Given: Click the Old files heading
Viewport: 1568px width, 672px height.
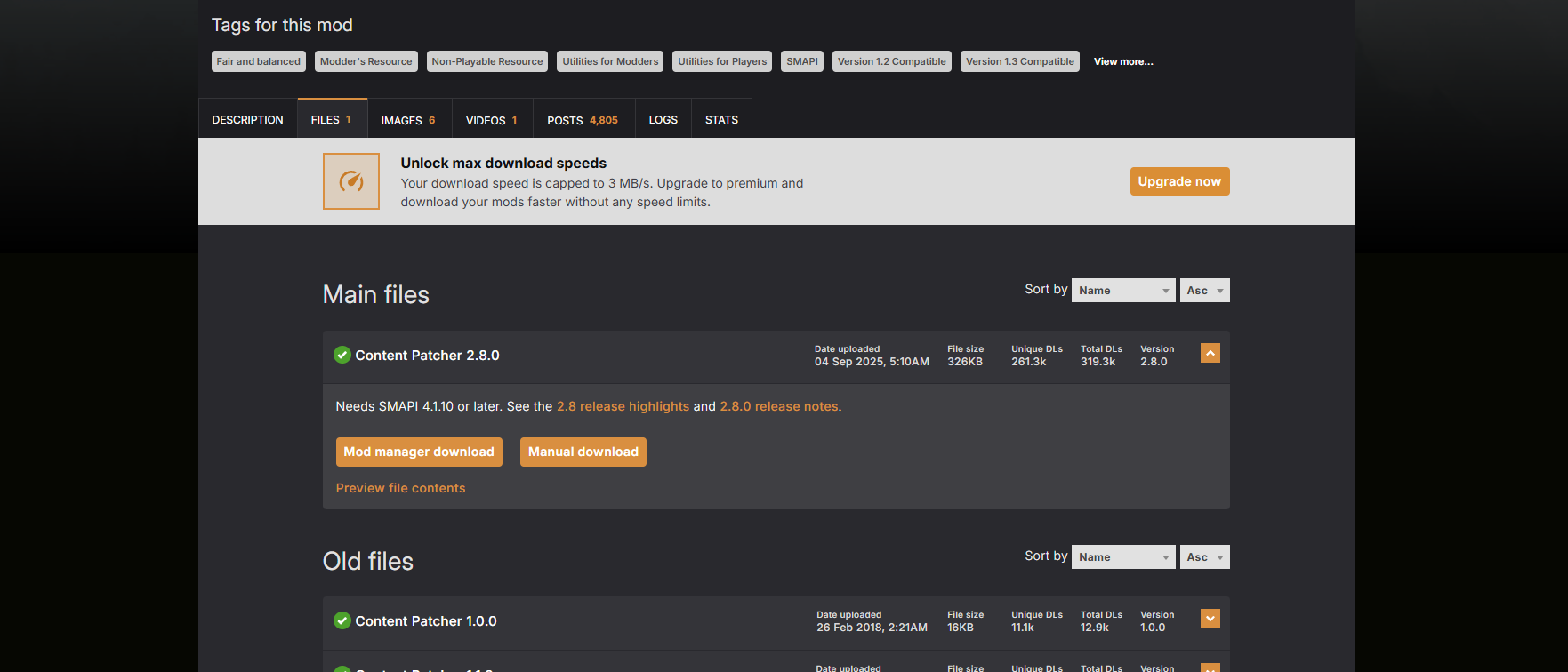Looking at the screenshot, I should tap(368, 562).
